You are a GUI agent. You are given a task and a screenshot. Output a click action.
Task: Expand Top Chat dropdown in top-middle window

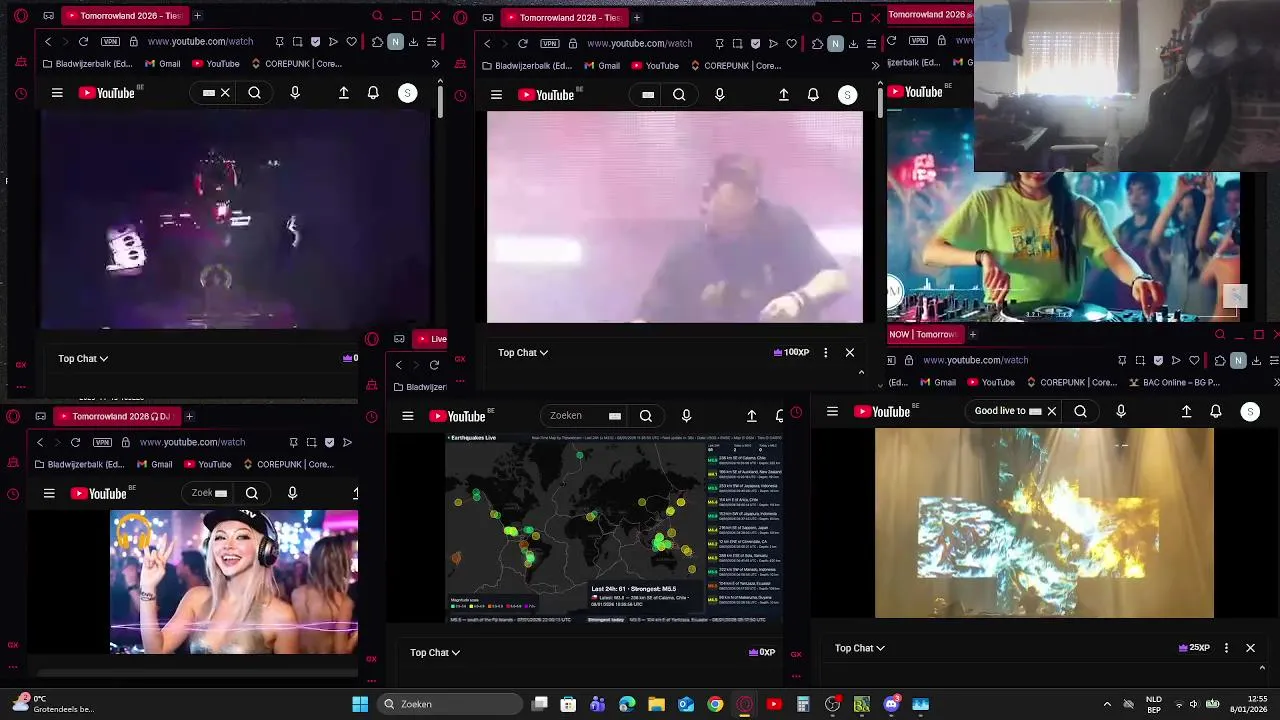(x=523, y=352)
